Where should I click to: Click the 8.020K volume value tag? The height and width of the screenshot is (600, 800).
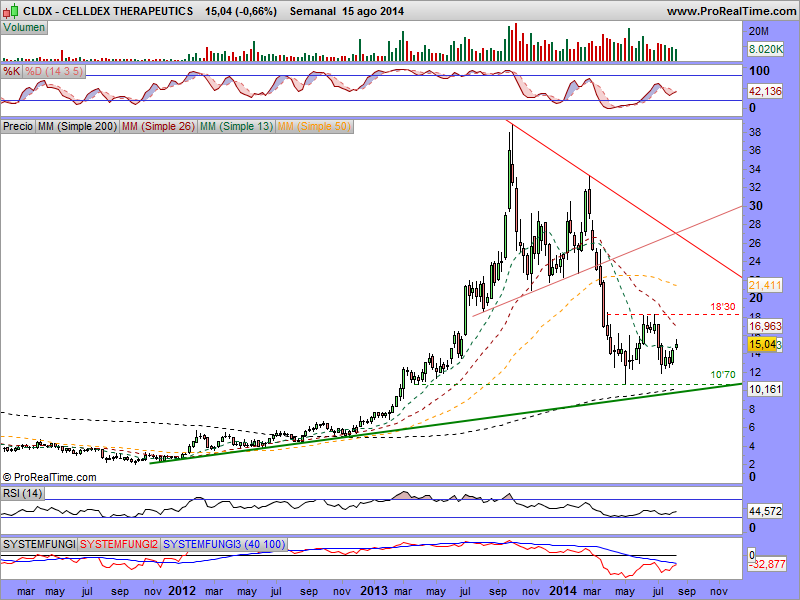765,49
